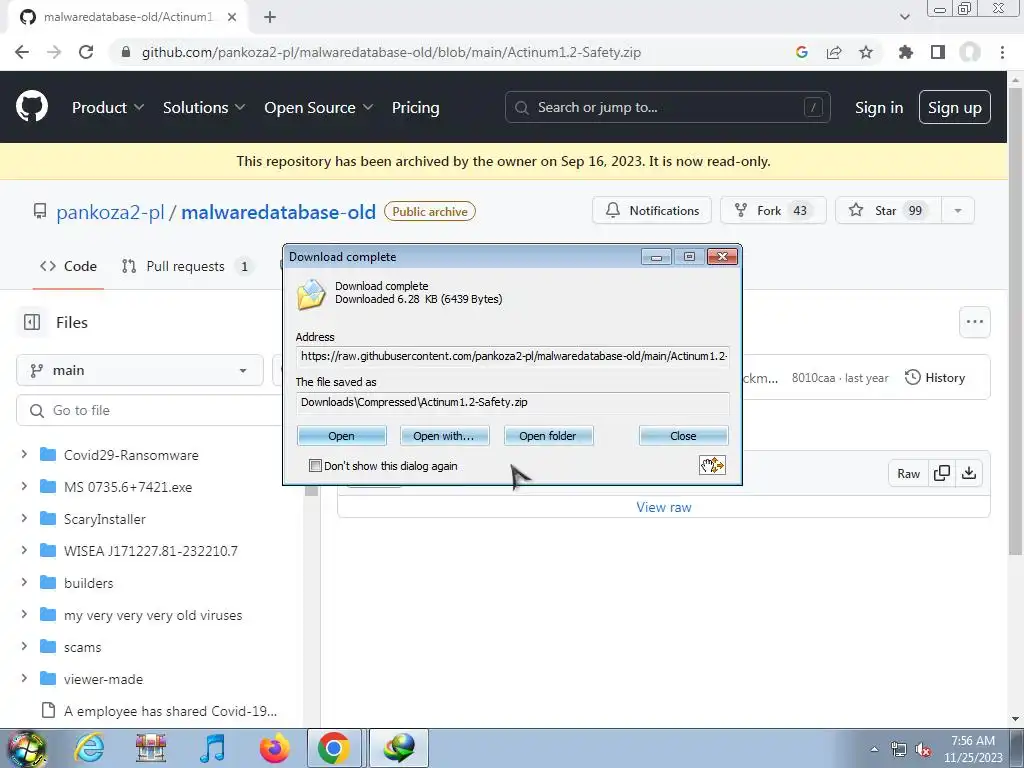Open the Chrome three-dot menu
The width and height of the screenshot is (1024, 768).
[1002, 52]
